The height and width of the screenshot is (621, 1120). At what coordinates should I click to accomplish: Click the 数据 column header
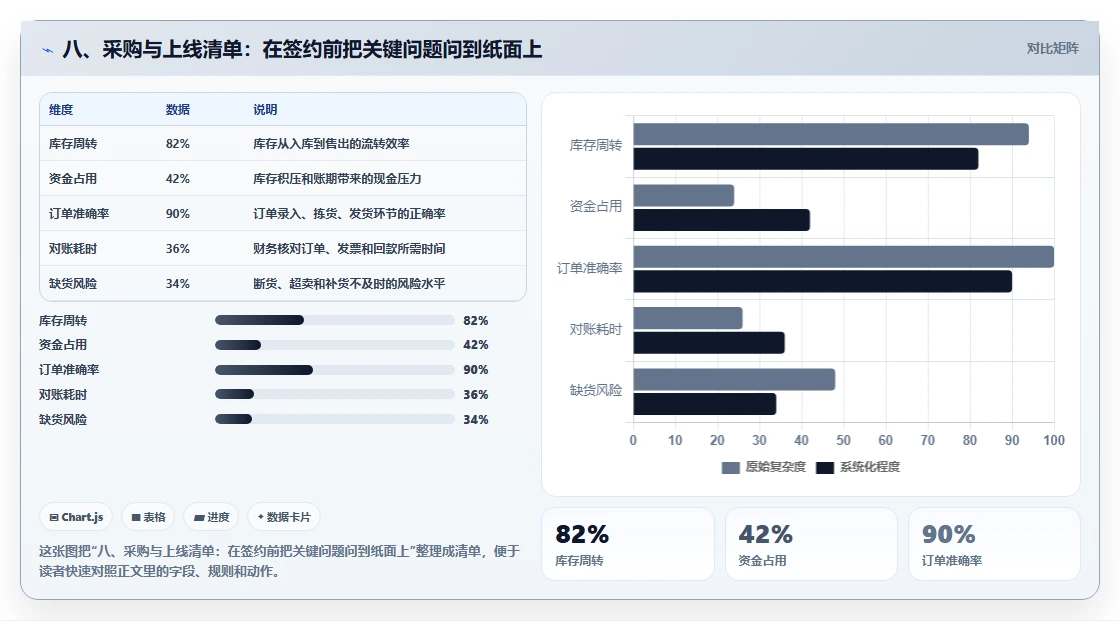[178, 109]
